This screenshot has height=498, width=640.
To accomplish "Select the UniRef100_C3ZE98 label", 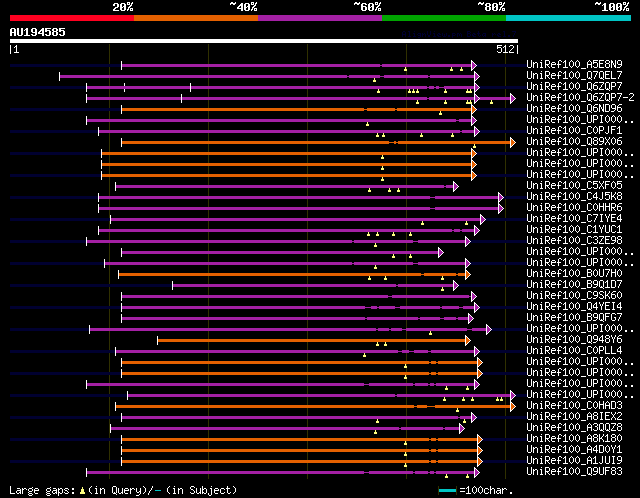I will pyautogui.click(x=574, y=241).
